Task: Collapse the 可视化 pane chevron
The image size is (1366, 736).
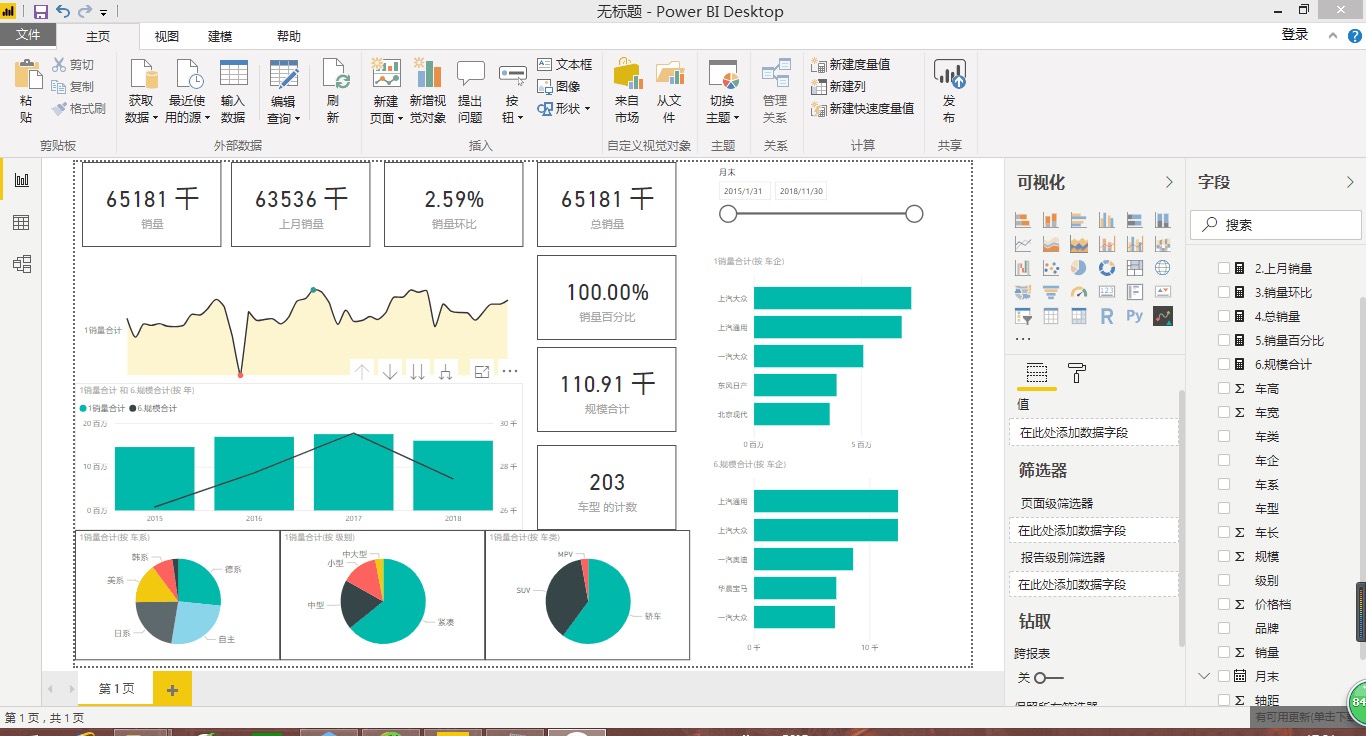Action: (x=1169, y=182)
